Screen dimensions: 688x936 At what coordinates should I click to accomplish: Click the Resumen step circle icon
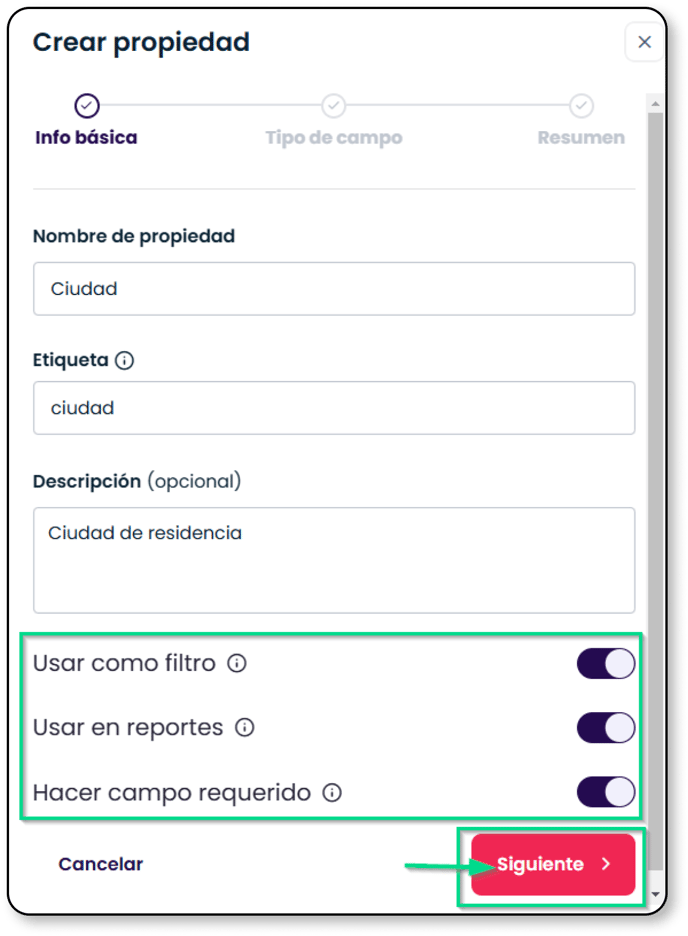click(581, 106)
